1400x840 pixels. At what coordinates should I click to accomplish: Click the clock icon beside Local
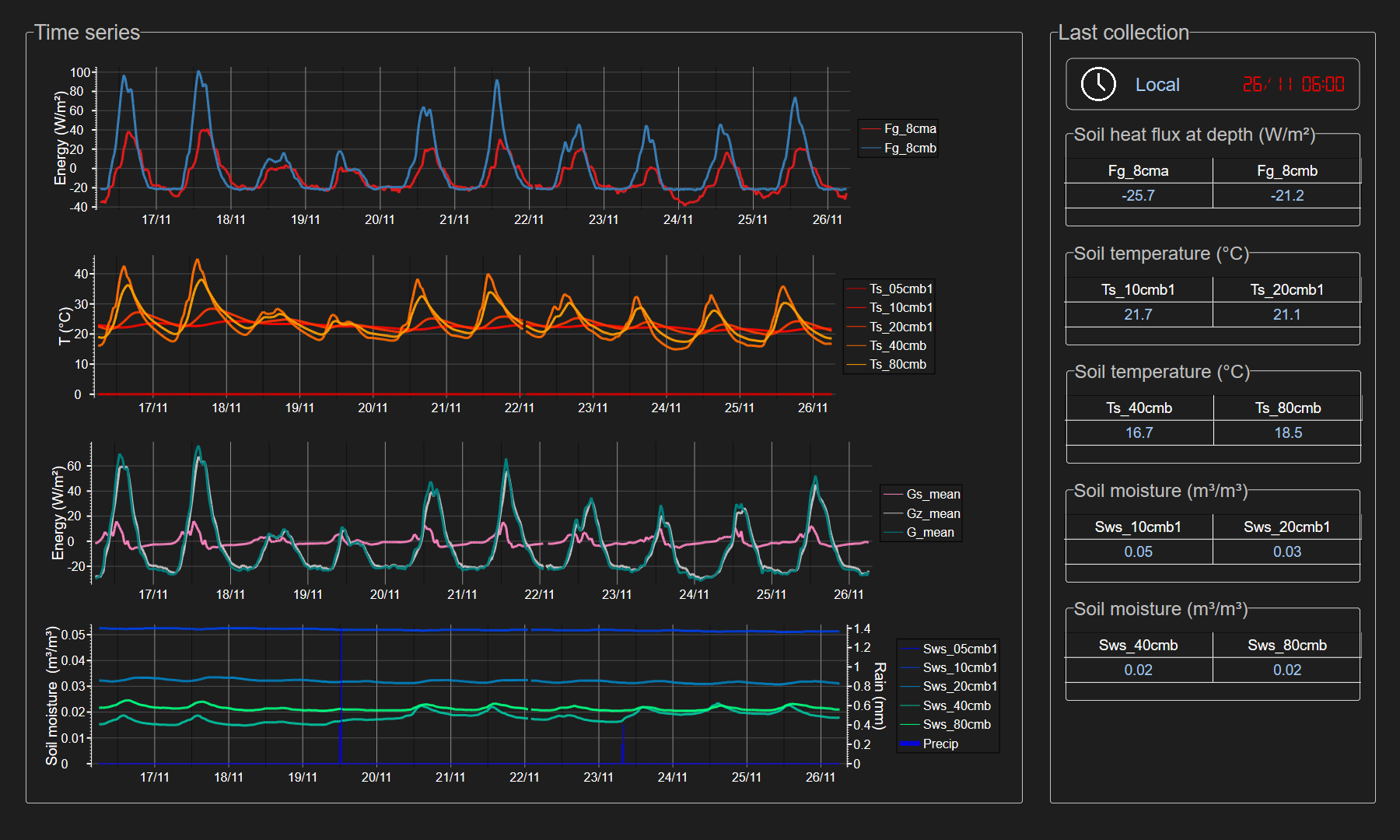[1098, 84]
